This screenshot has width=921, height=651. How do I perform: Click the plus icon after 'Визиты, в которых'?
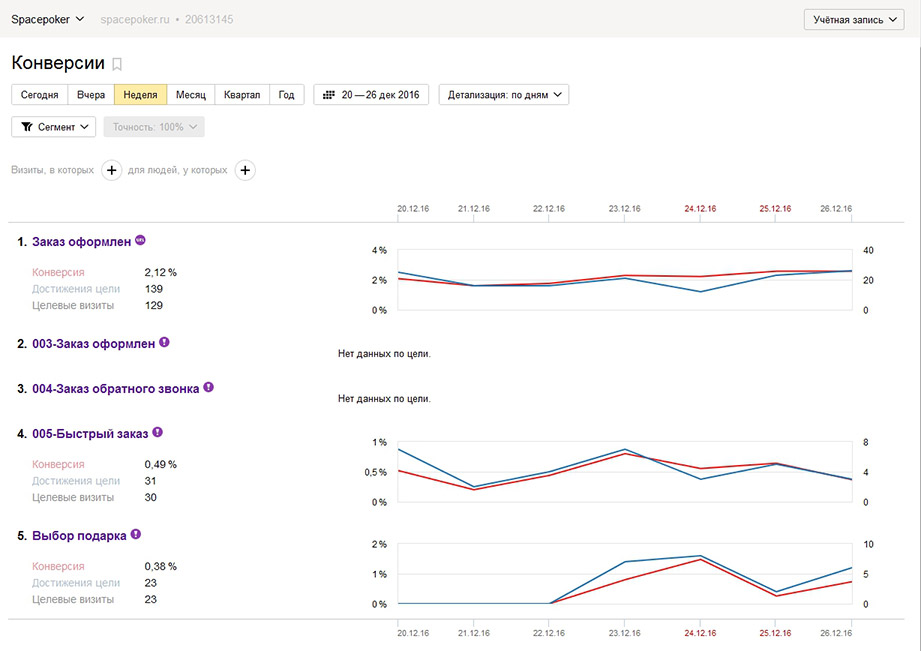pyautogui.click(x=111, y=170)
